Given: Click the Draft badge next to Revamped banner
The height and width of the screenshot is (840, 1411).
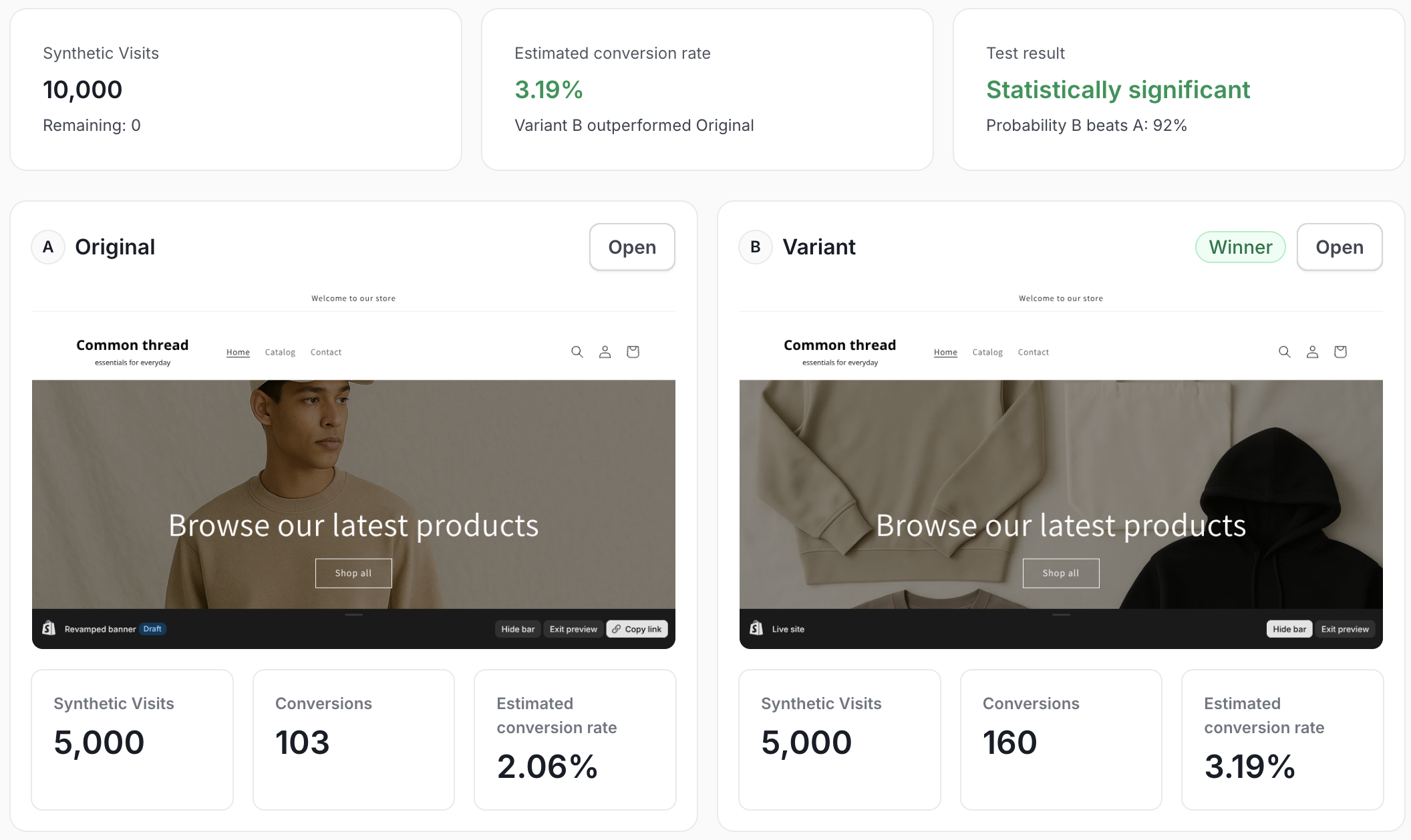Looking at the screenshot, I should [x=153, y=628].
